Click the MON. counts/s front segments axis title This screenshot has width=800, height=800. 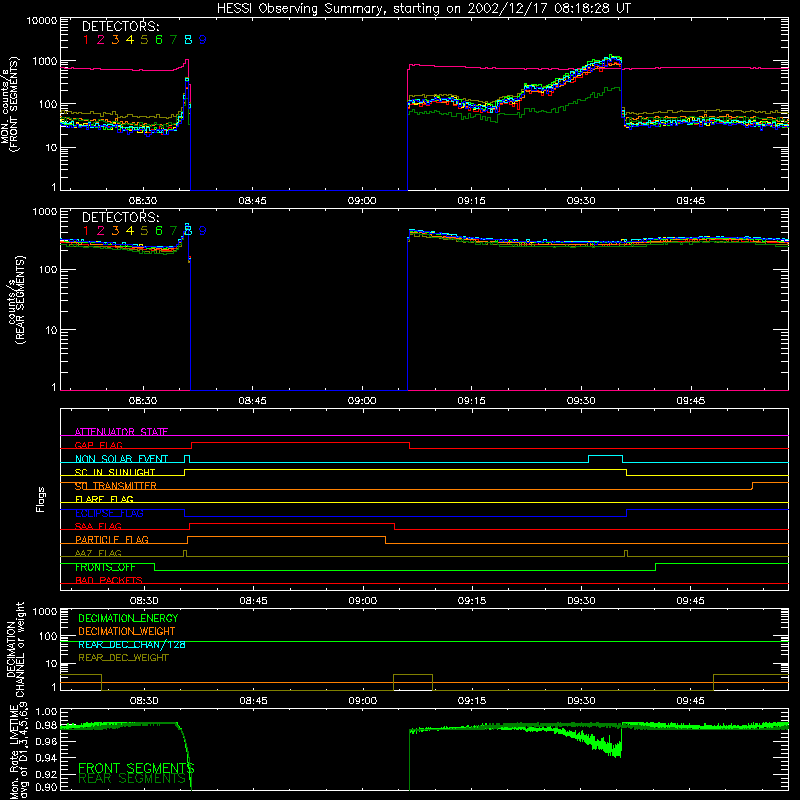(9, 104)
